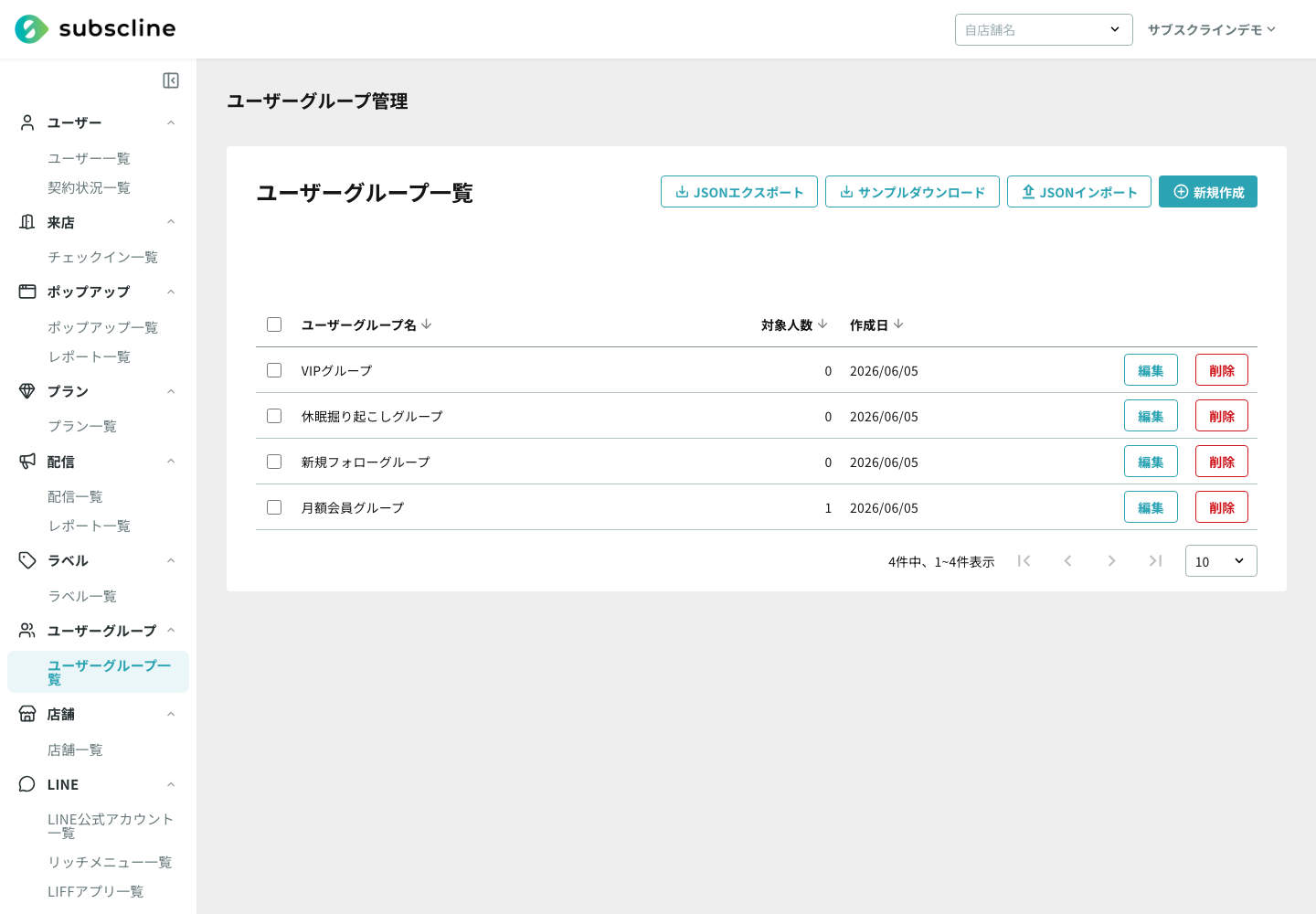1316x914 pixels.
Task: Check the 月額会員グループ row checkbox
Action: (274, 507)
